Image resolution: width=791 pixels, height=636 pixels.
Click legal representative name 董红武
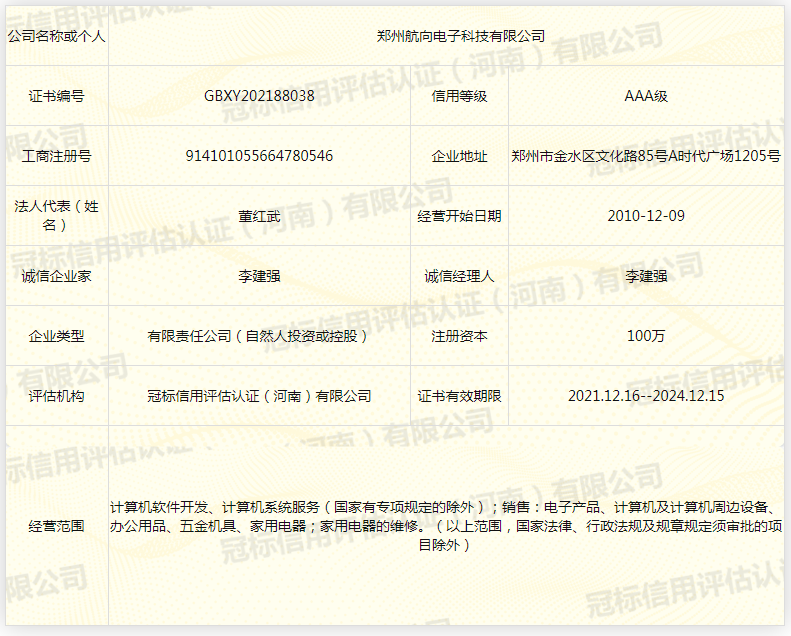coord(259,216)
